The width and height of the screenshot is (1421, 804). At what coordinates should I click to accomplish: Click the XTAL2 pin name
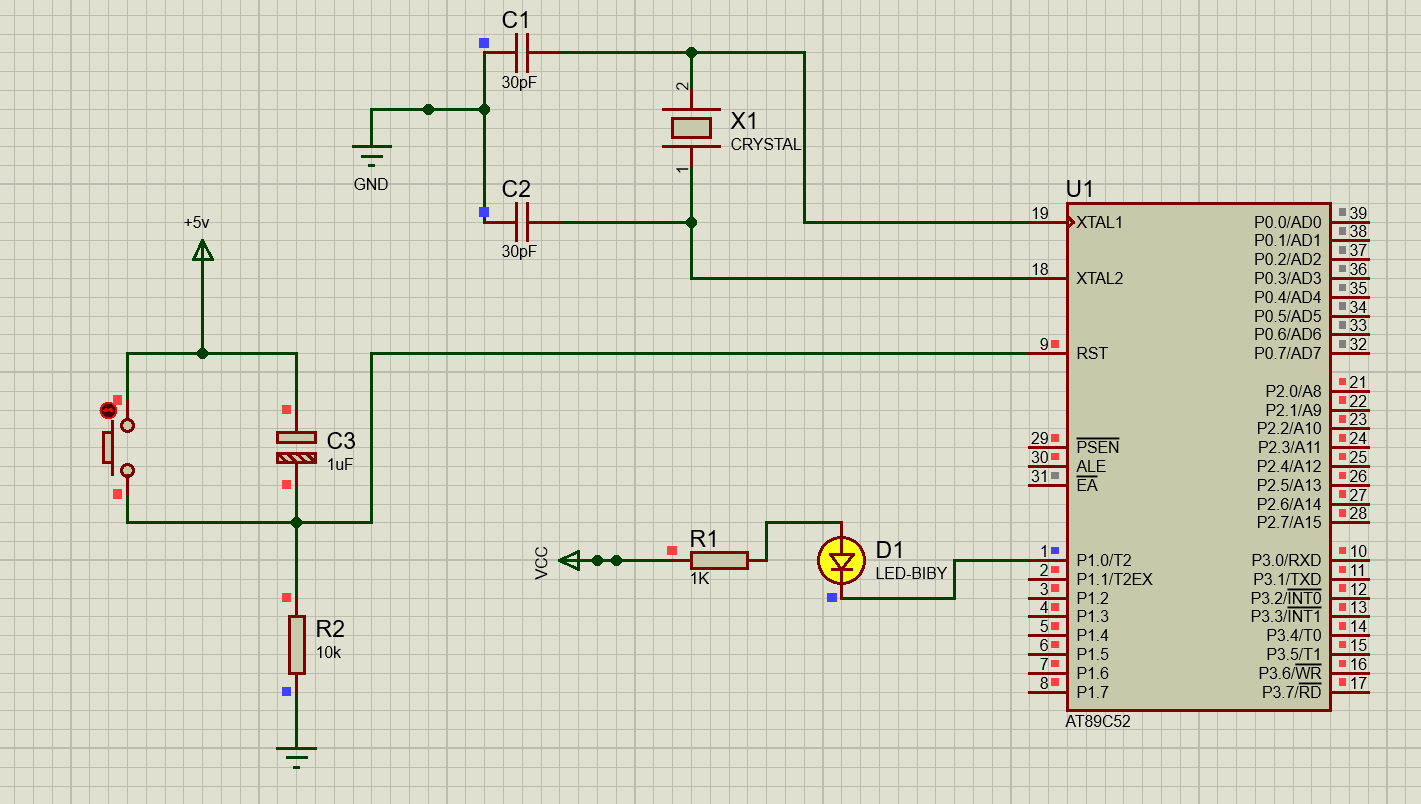1100,278
